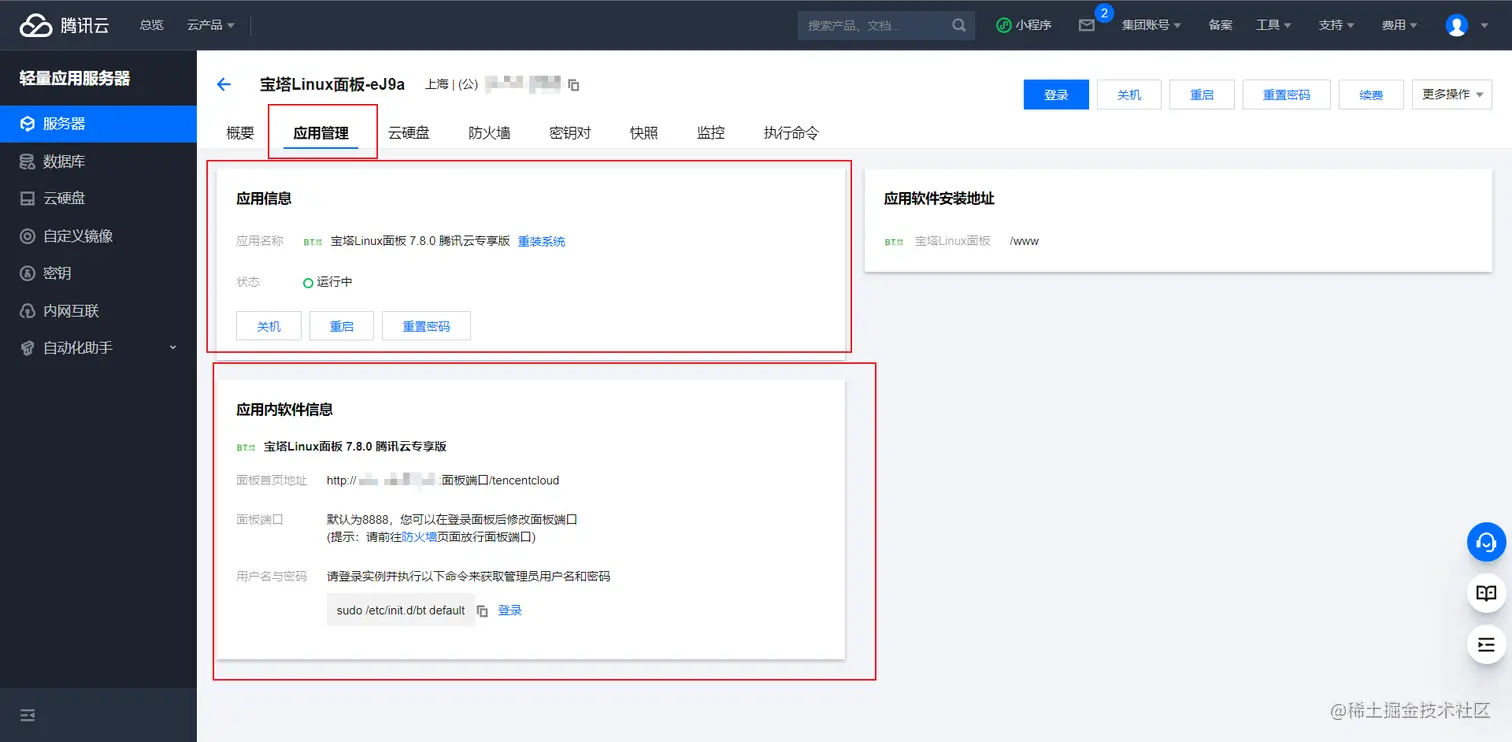This screenshot has width=1512, height=742.
Task: Copy the bt default command
Action: (x=482, y=611)
